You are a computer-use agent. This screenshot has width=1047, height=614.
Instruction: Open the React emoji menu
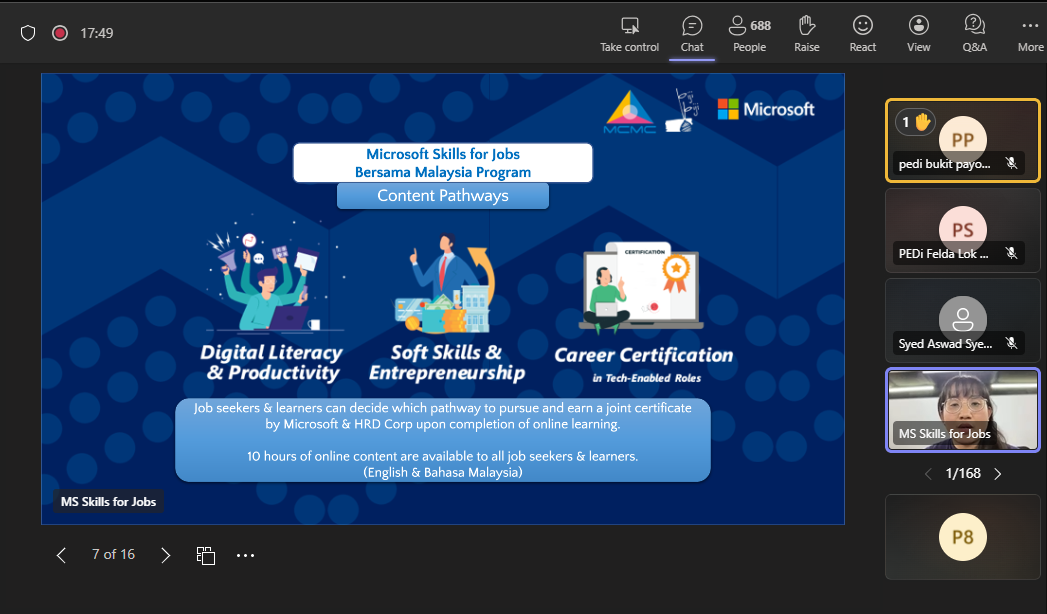862,33
